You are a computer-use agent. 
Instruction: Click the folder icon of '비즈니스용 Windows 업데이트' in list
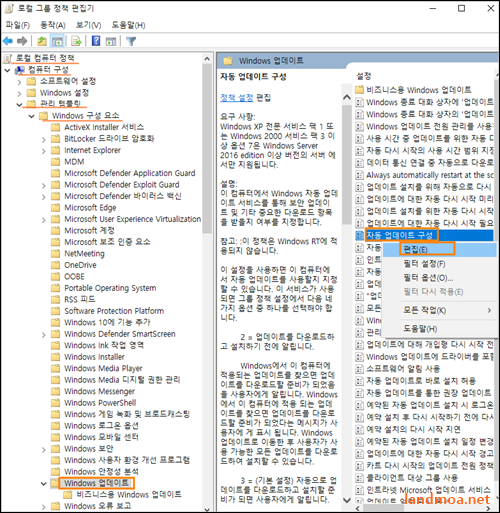point(359,90)
